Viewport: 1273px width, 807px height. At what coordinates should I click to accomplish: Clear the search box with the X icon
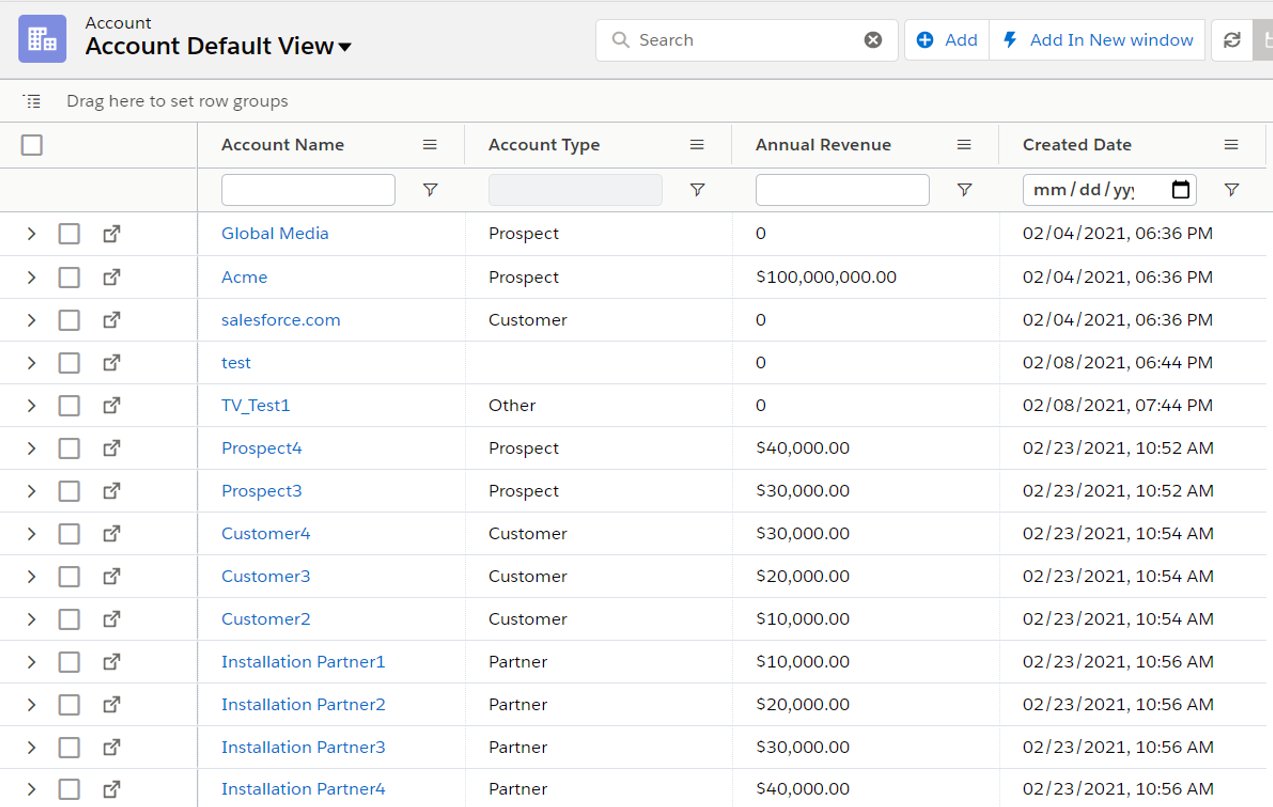click(x=873, y=40)
